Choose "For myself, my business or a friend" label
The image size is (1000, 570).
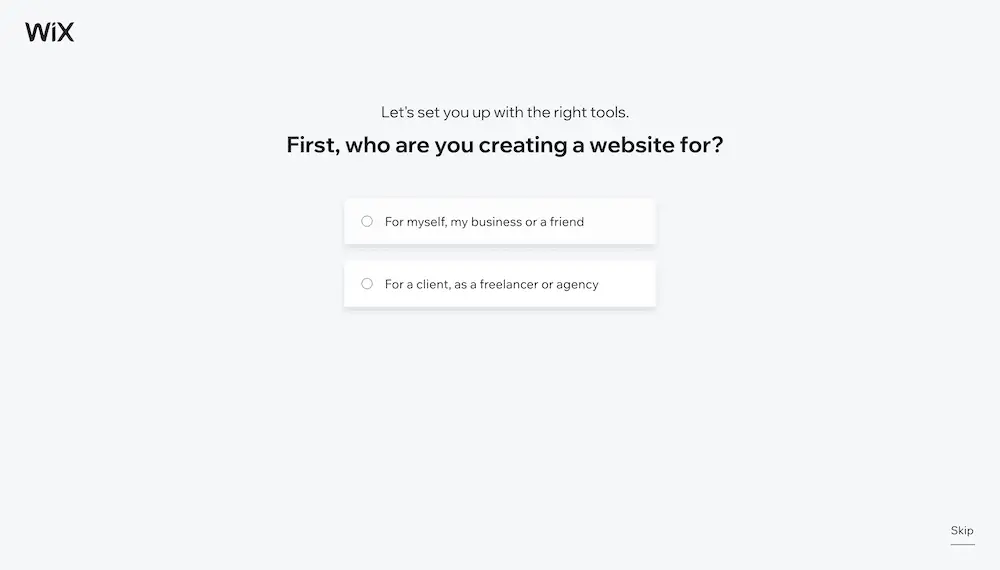click(x=484, y=222)
